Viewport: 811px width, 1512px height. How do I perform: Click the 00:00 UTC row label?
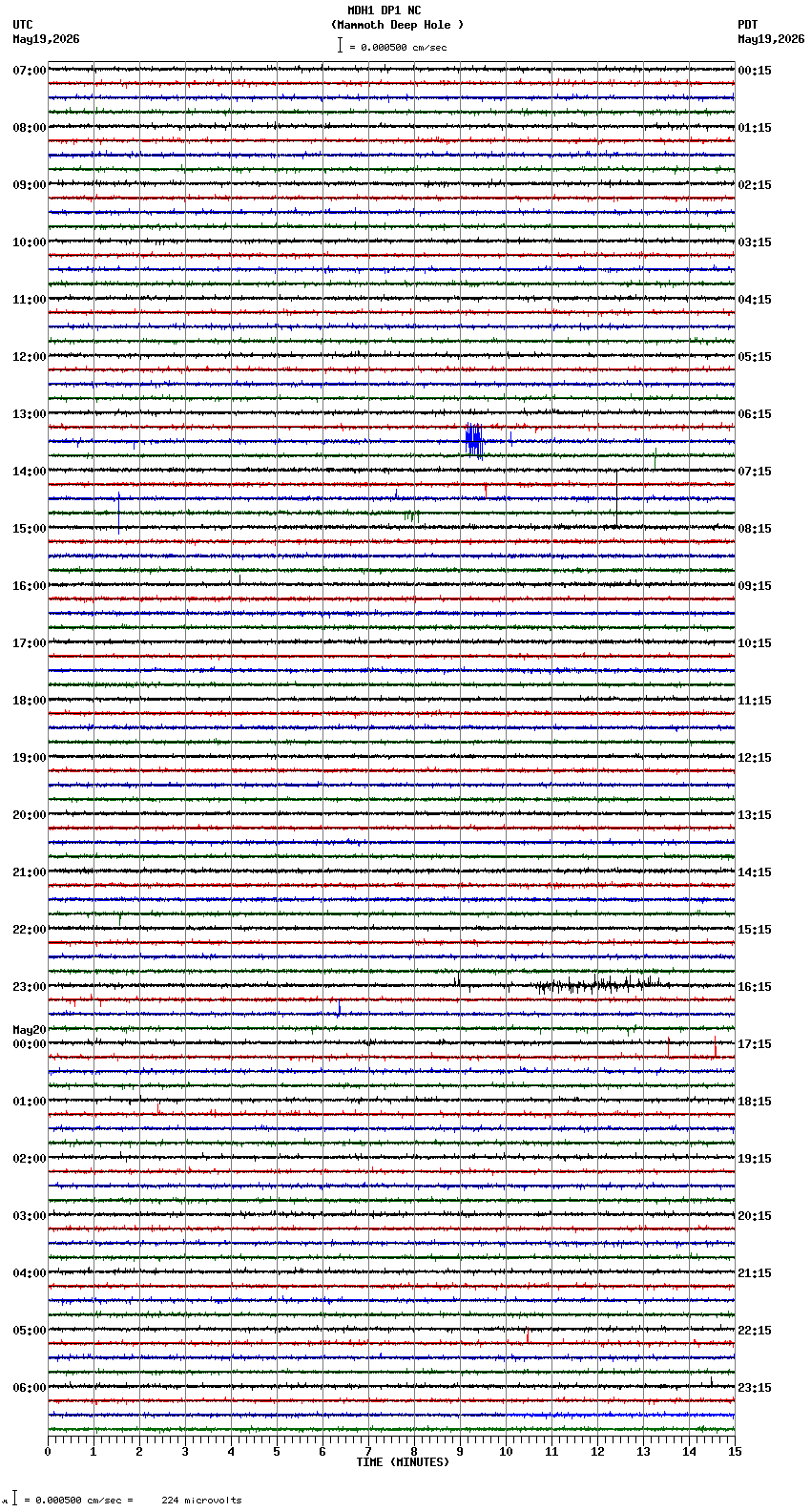(30, 1044)
